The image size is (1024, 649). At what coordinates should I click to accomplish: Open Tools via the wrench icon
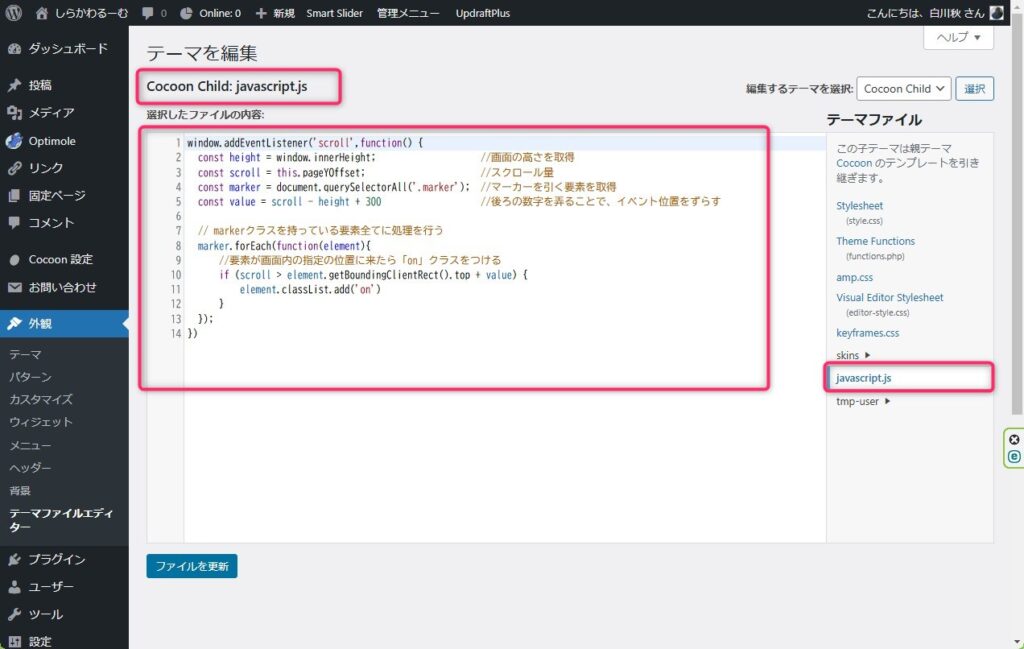[x=15, y=614]
